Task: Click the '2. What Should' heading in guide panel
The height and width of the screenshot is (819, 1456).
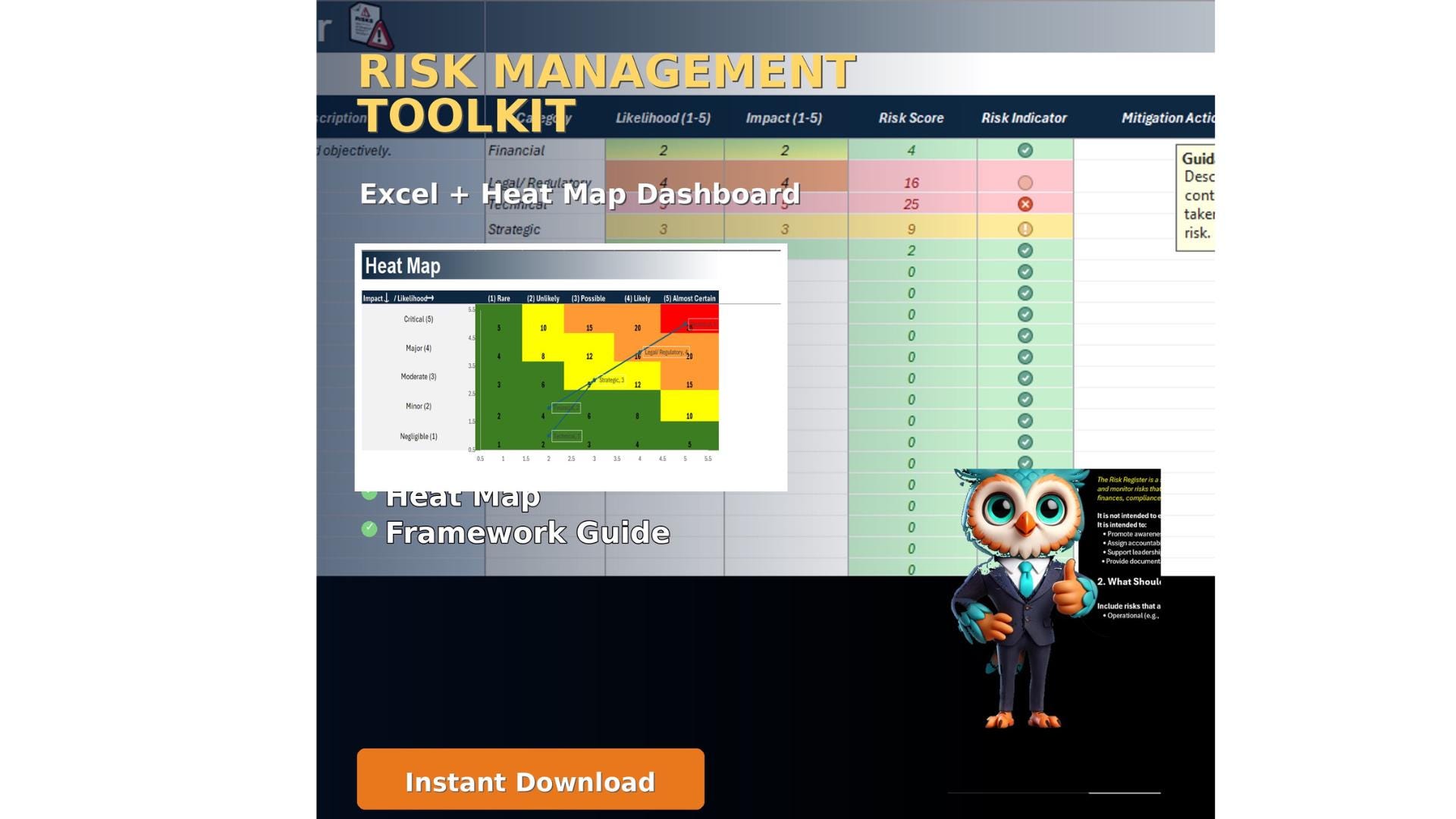Action: click(1128, 582)
